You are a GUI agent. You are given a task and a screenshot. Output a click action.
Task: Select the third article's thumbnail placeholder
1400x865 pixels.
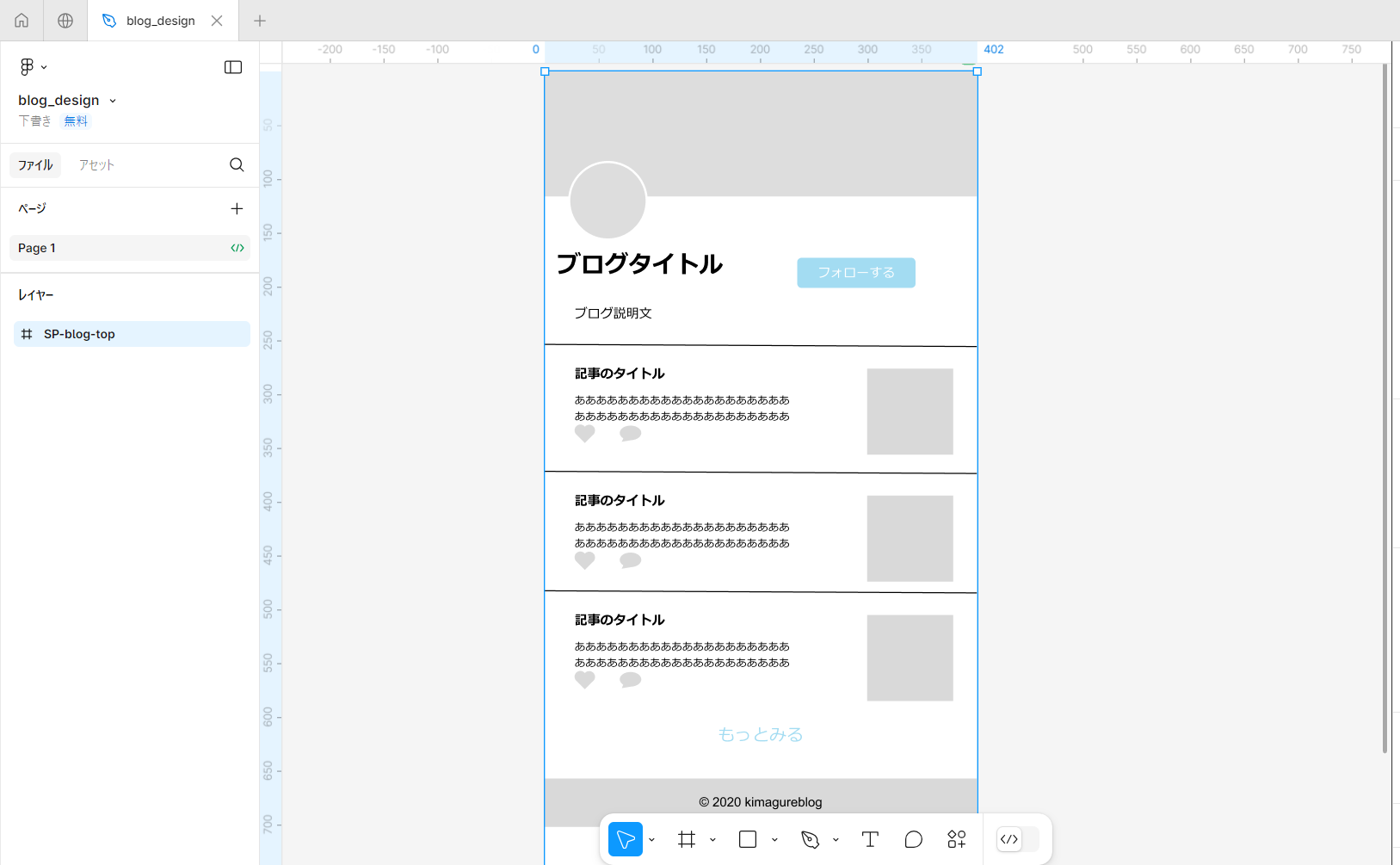point(910,658)
